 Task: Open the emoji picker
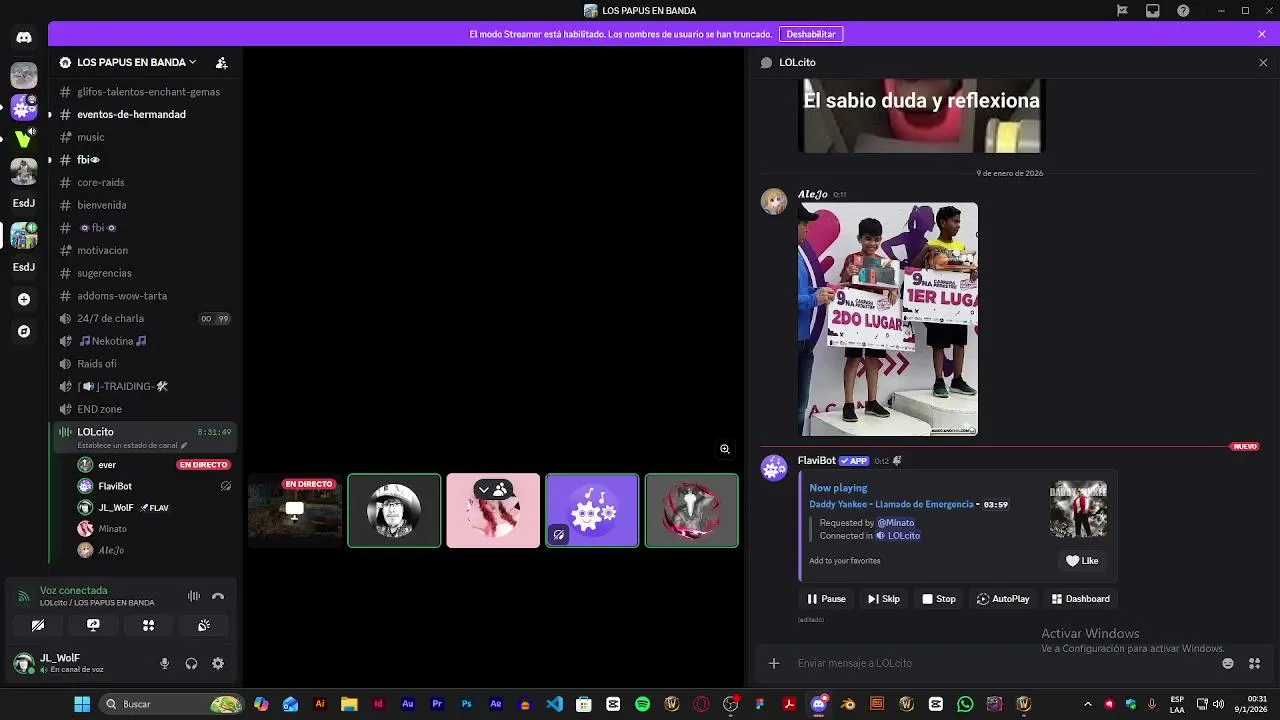[x=1228, y=663]
